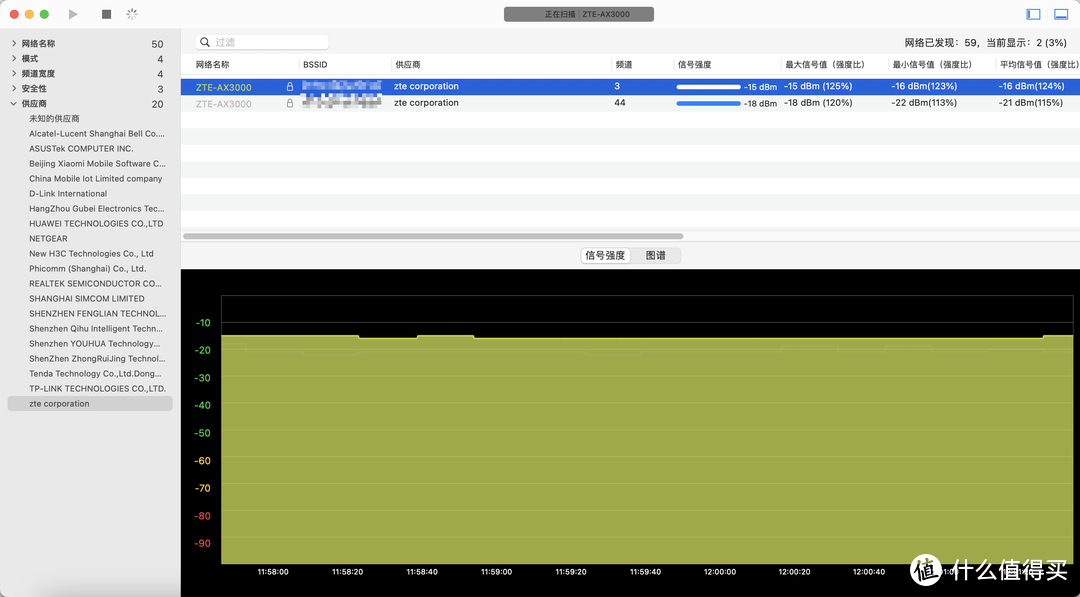The image size is (1080, 597).
Task: Stop scanning with the square stop button
Action: pyautogui.click(x=107, y=14)
